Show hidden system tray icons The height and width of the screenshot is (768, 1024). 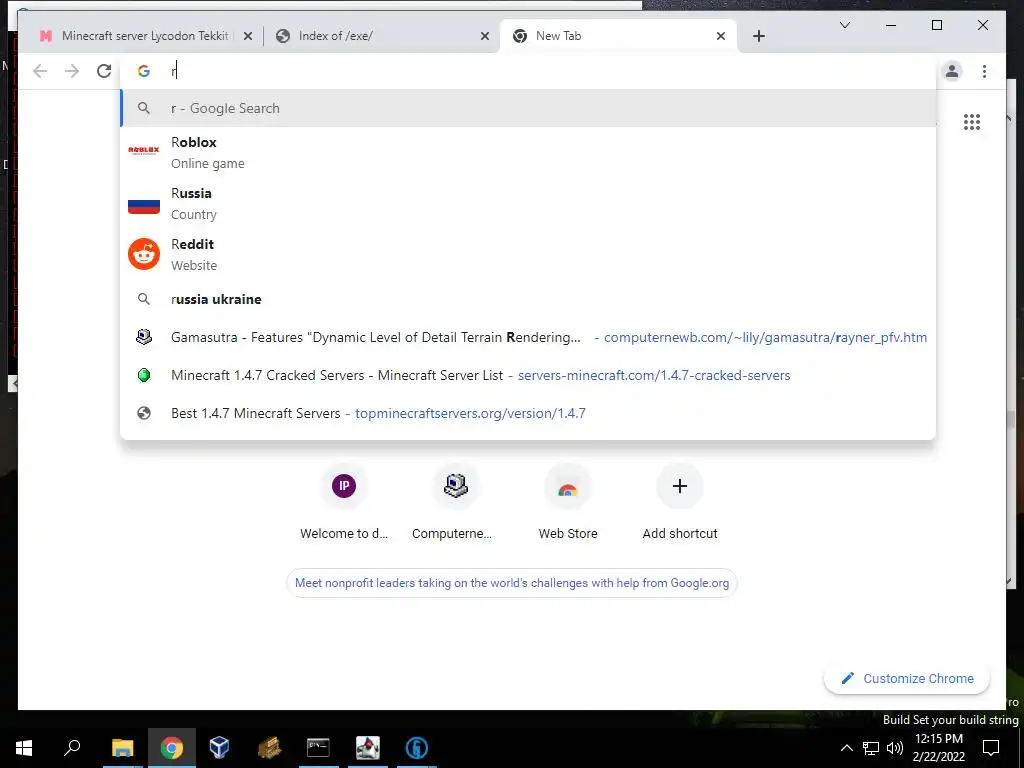point(846,748)
